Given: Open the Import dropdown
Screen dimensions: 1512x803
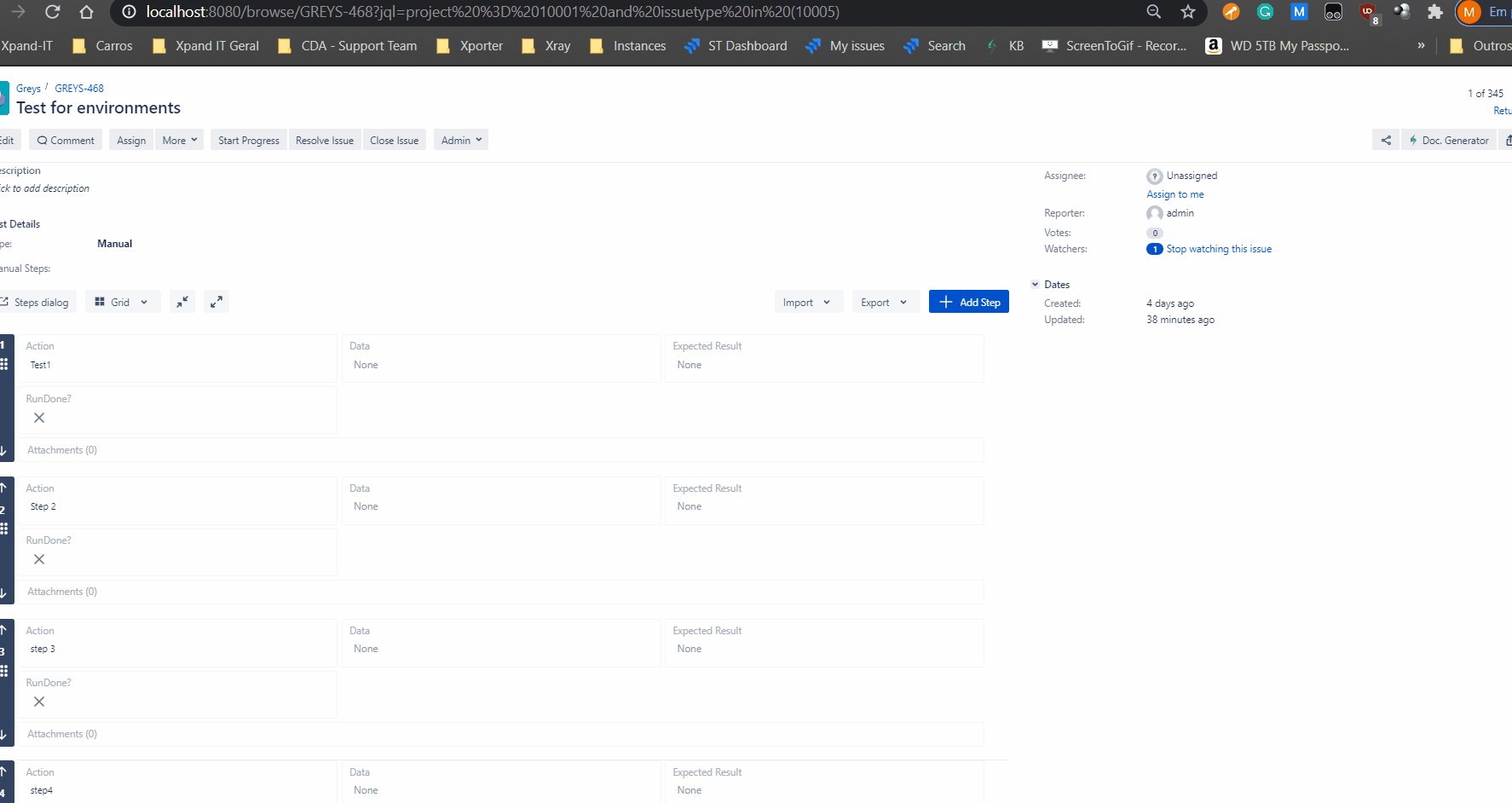Looking at the screenshot, I should tap(809, 302).
